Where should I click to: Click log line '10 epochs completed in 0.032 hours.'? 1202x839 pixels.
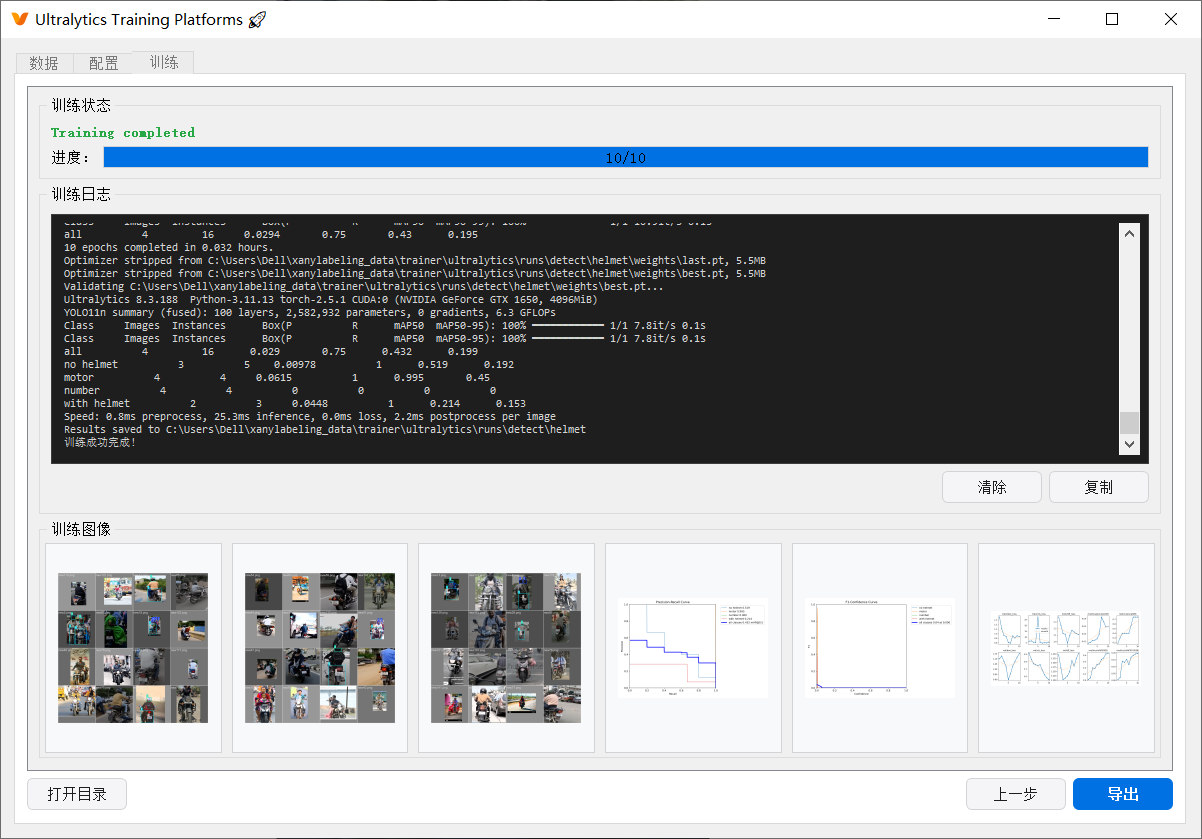168,247
